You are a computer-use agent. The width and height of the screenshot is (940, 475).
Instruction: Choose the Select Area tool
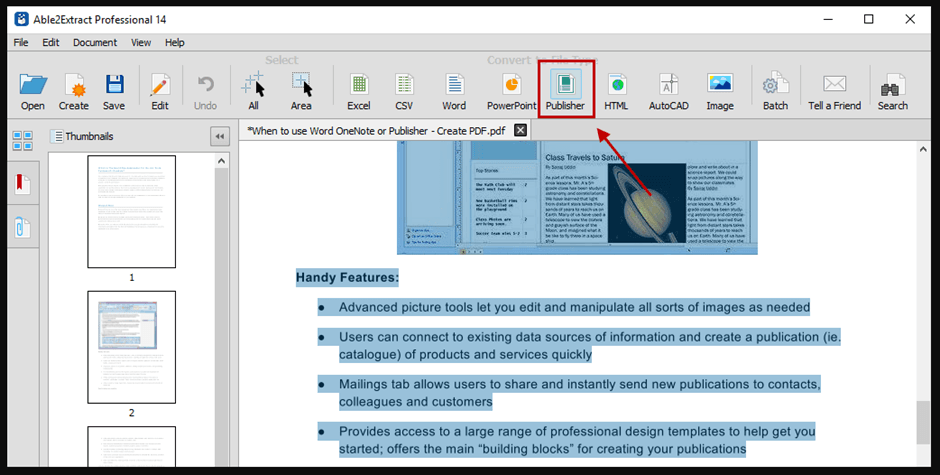point(301,92)
